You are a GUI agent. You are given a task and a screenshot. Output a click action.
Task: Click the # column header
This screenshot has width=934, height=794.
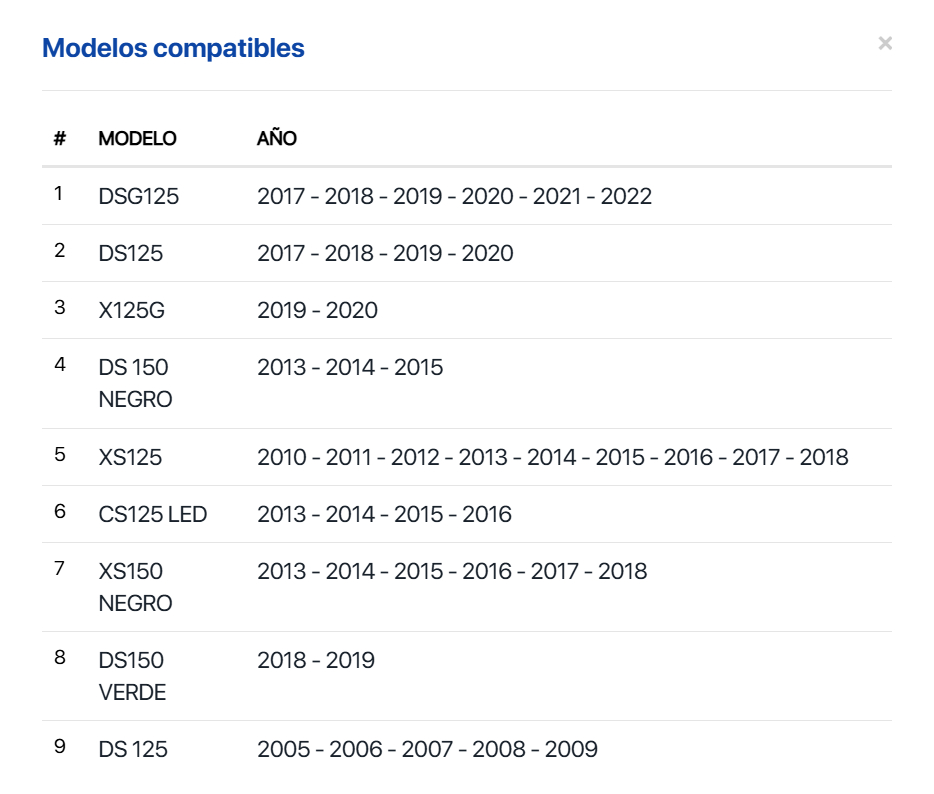[60, 139]
